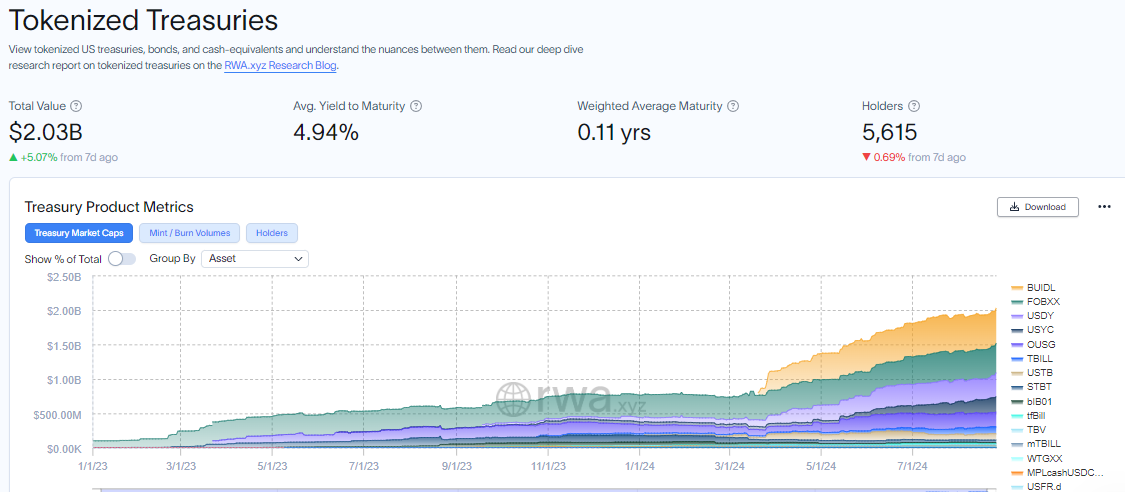Toggle the USDY series in legend
This screenshot has height=492, width=1125.
(x=1039, y=316)
